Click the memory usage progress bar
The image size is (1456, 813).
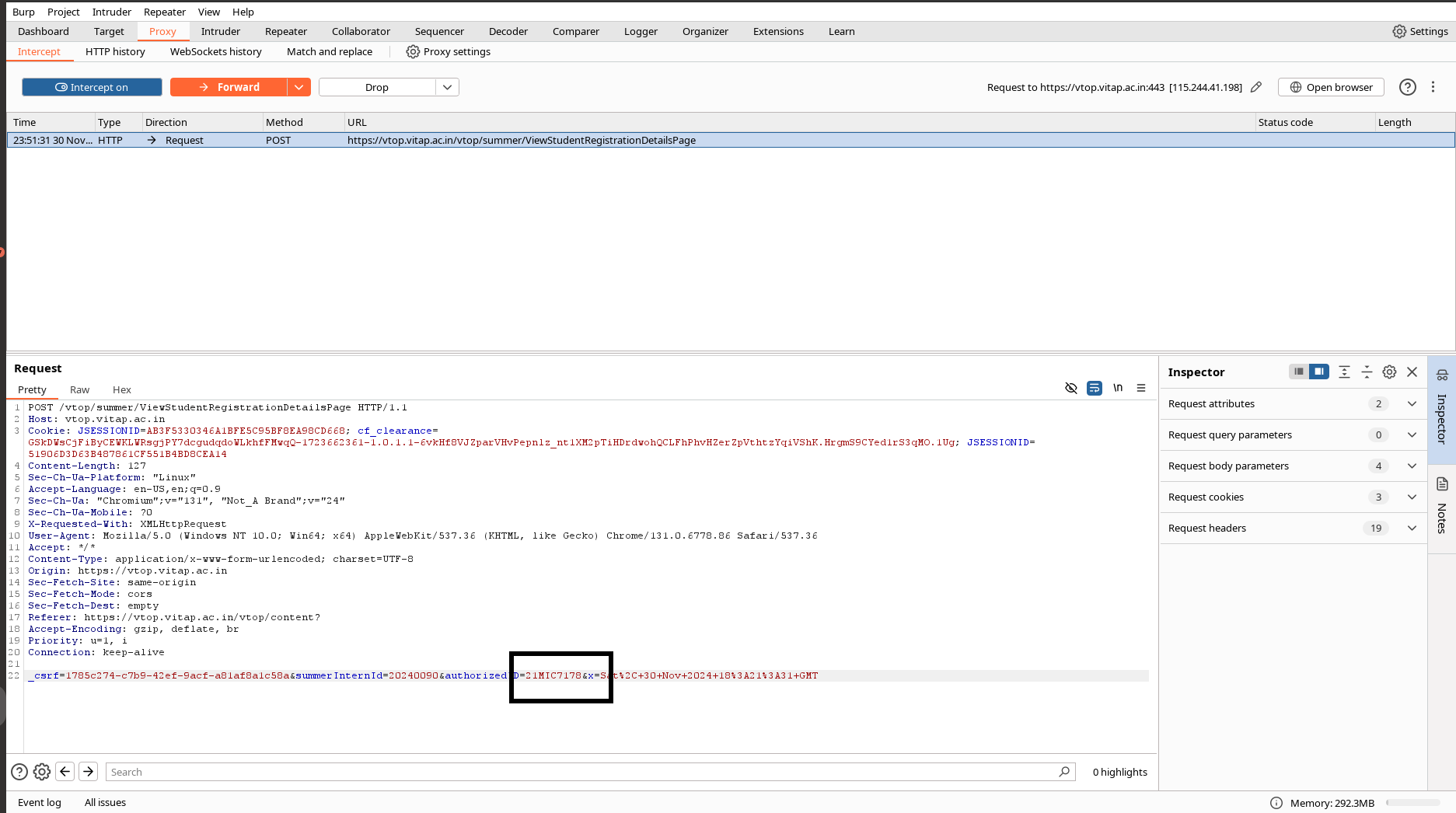pyautogui.click(x=1412, y=803)
